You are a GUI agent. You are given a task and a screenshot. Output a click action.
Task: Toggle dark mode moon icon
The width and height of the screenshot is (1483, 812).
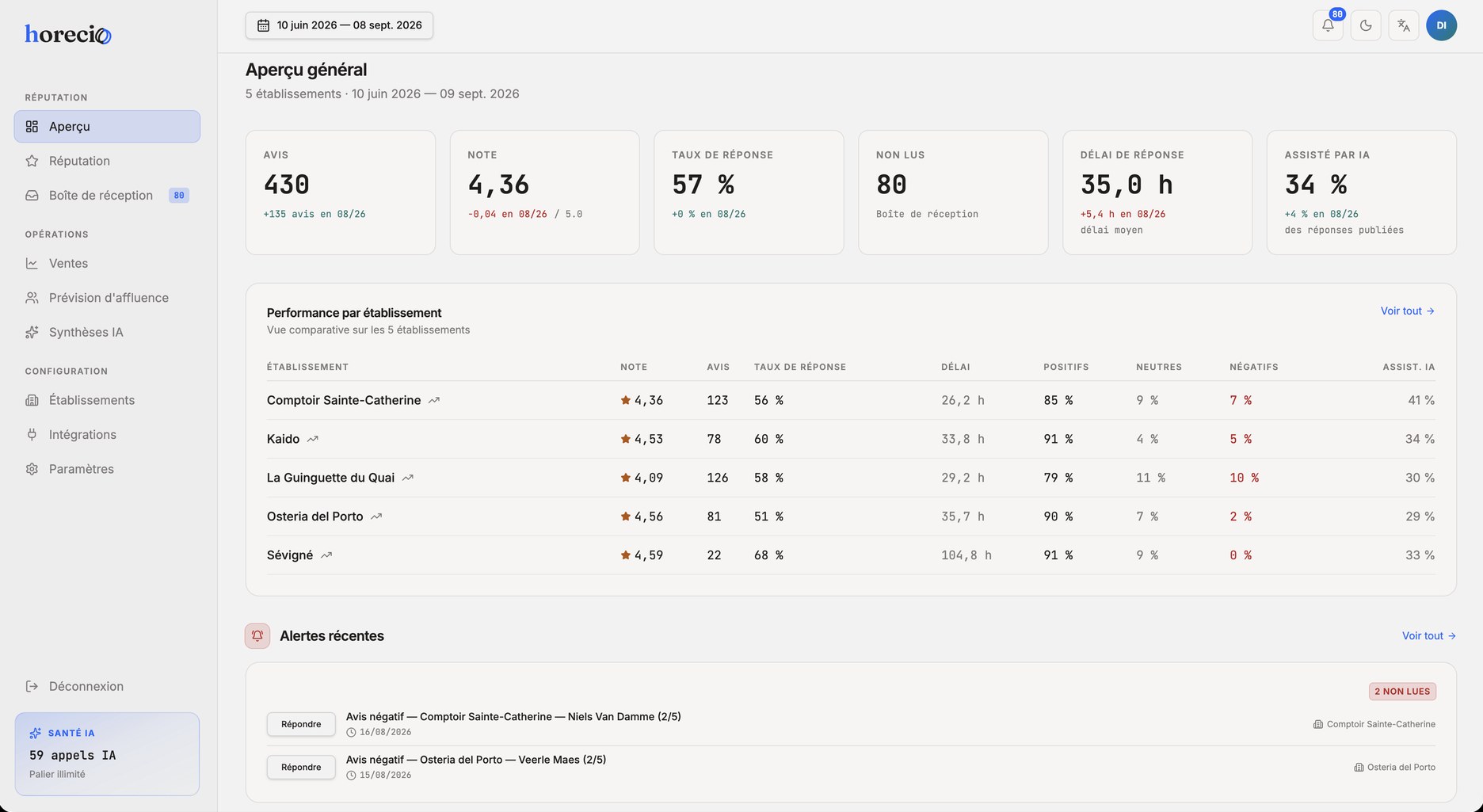click(1366, 25)
